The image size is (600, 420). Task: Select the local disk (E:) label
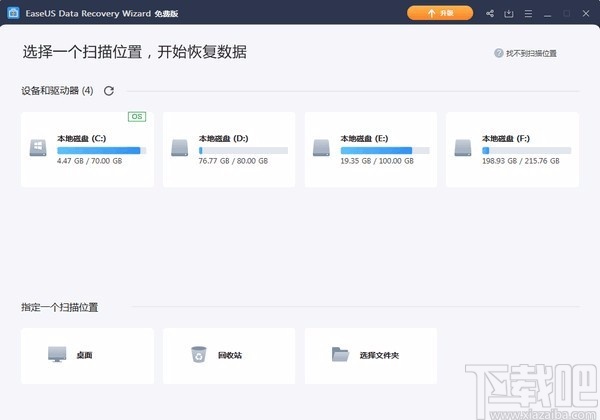364,138
